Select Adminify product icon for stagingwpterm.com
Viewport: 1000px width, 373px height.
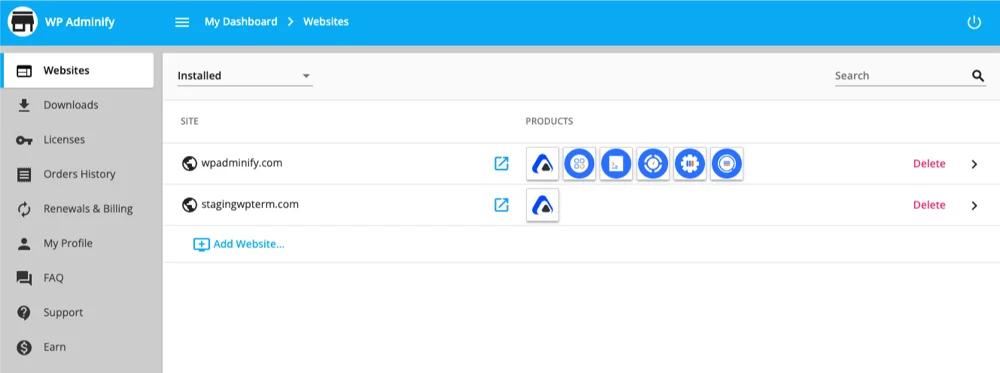(x=543, y=205)
